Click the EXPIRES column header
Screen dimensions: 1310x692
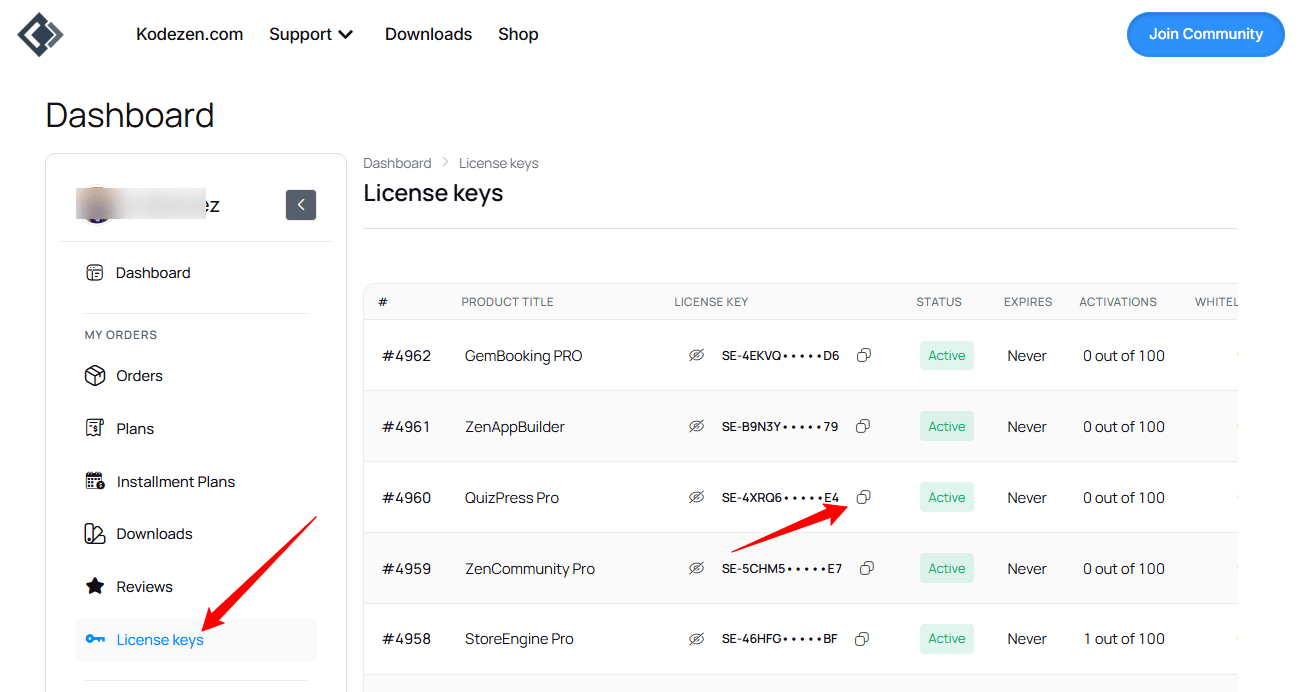1028,301
